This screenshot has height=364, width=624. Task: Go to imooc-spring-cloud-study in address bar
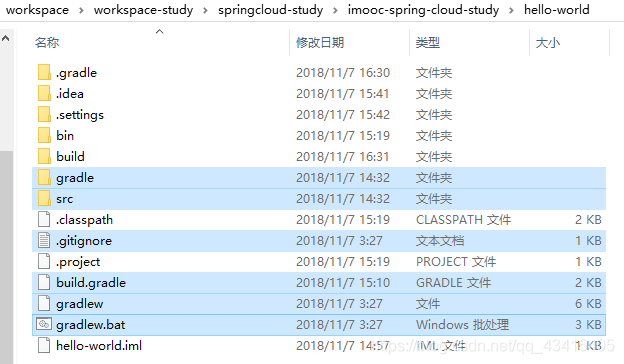(x=423, y=10)
